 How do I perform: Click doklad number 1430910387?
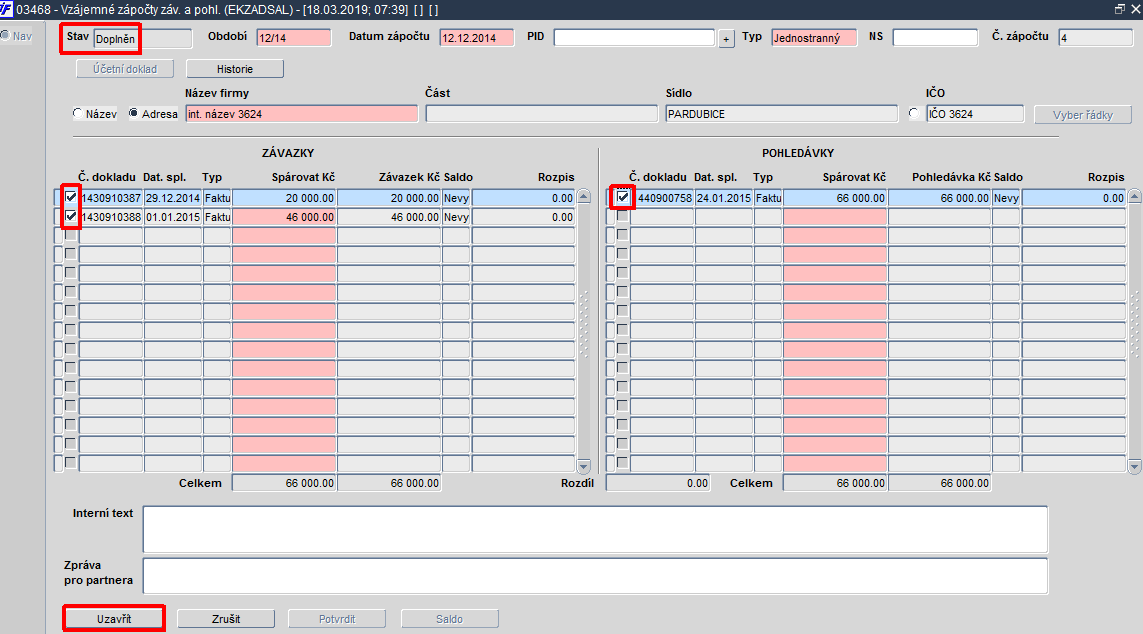coord(111,198)
